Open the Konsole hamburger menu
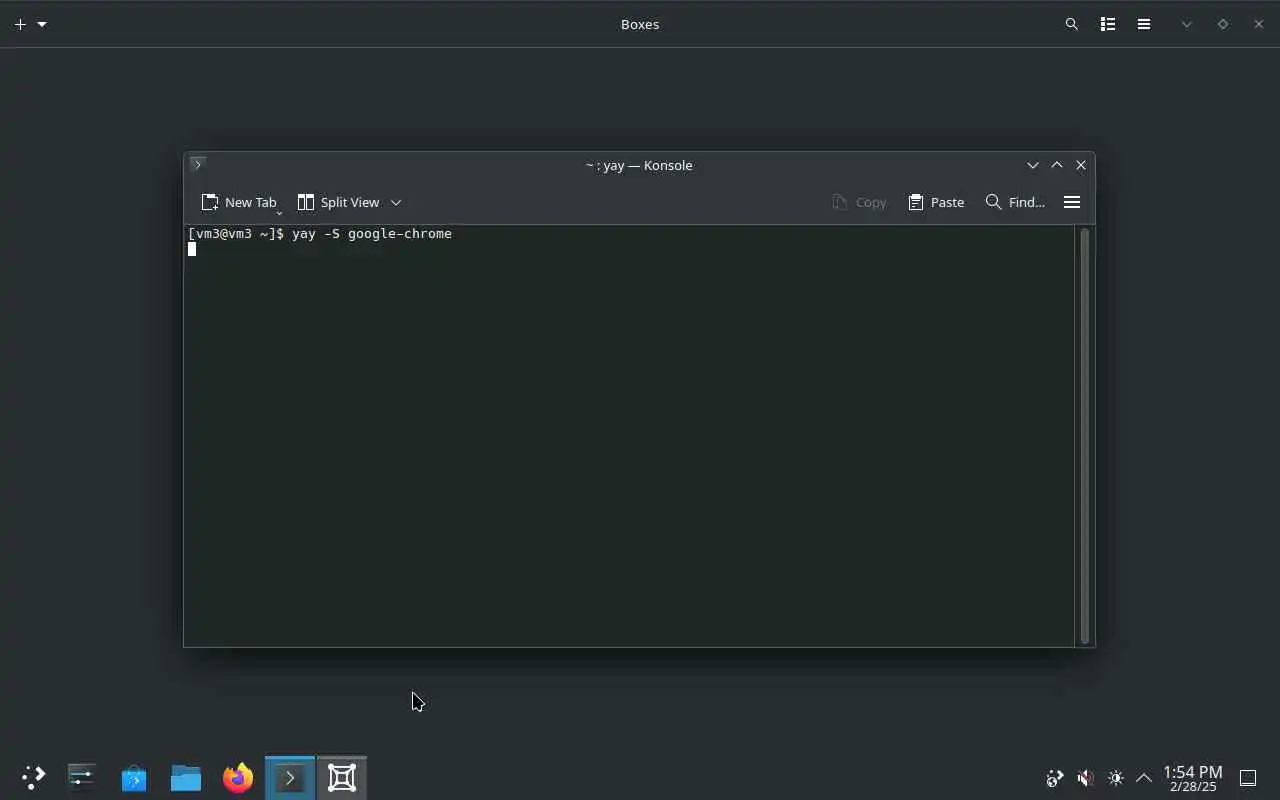The width and height of the screenshot is (1280, 800). click(x=1072, y=202)
